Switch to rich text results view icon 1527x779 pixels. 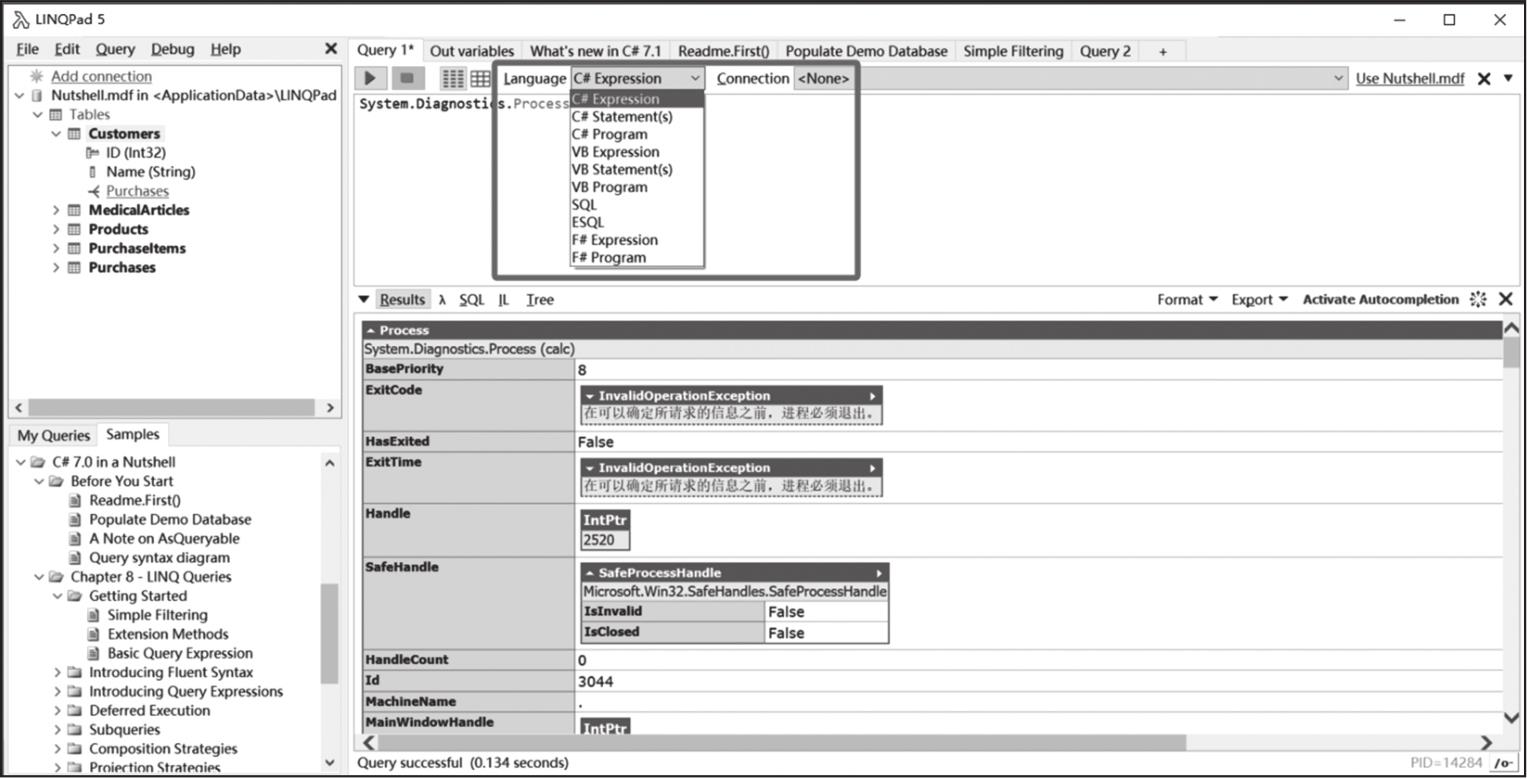(453, 78)
